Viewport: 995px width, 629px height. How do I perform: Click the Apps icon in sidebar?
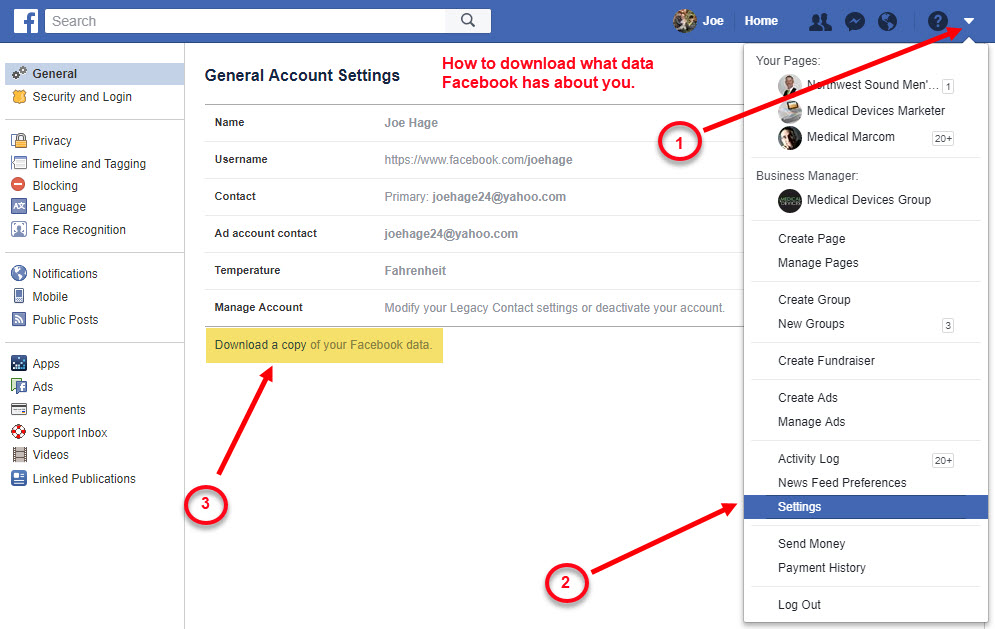click(x=19, y=363)
